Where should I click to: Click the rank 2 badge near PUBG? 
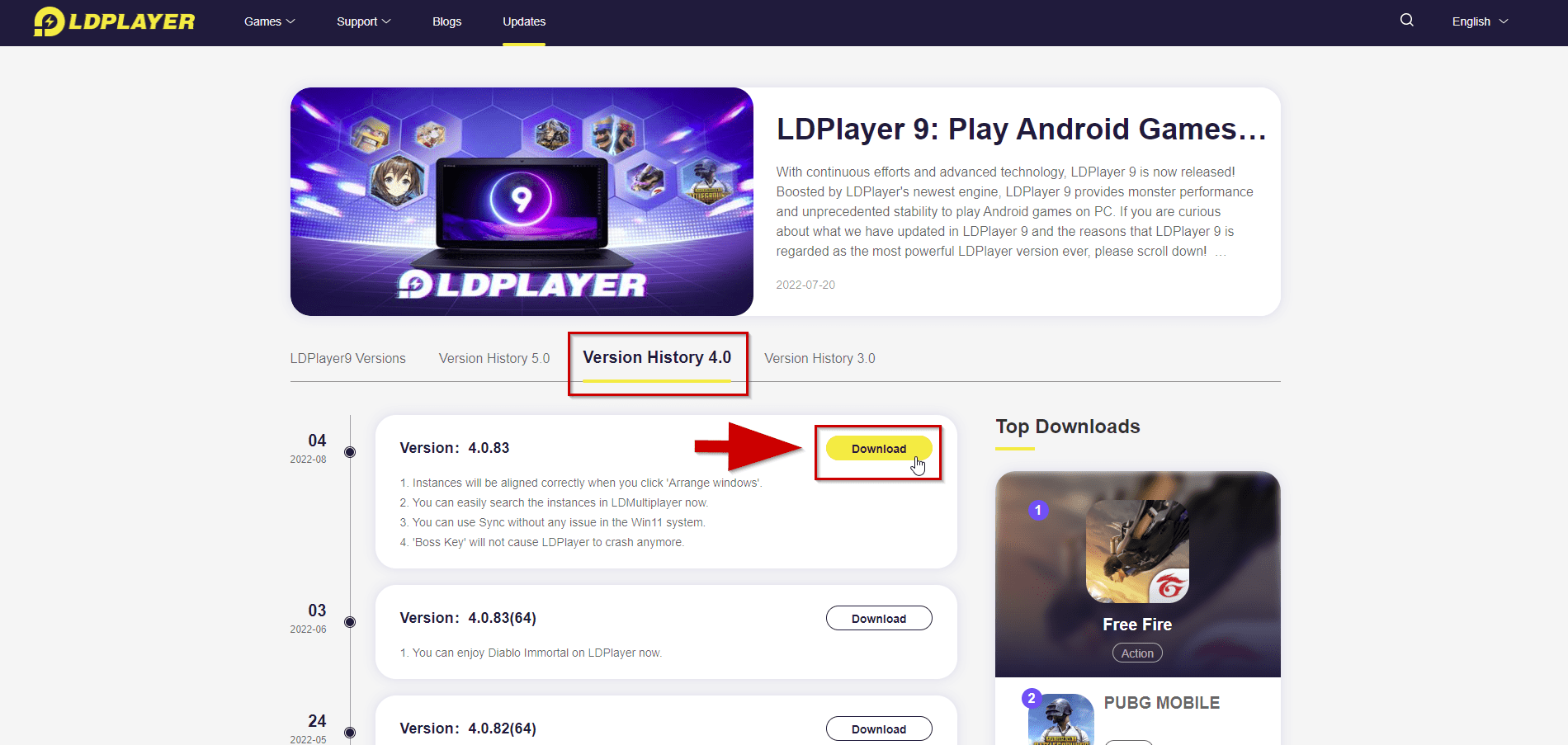click(x=1031, y=698)
